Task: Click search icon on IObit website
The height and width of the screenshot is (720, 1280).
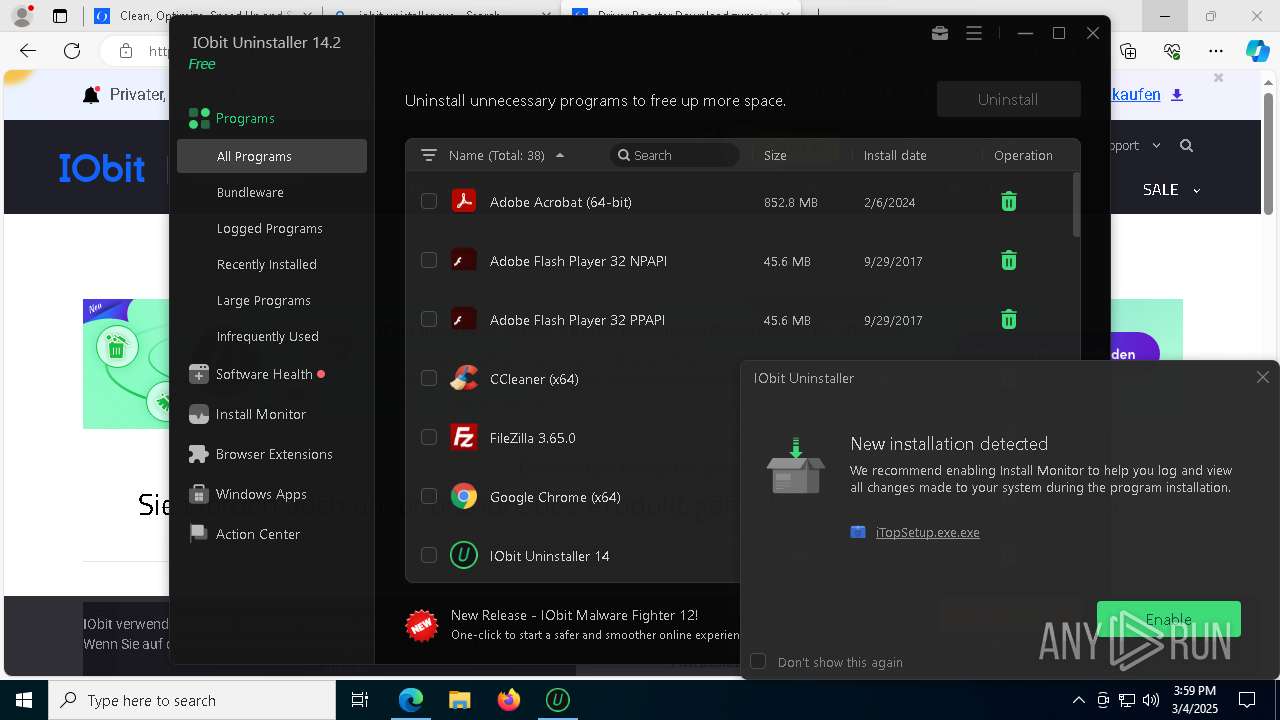Action: pyautogui.click(x=1186, y=145)
